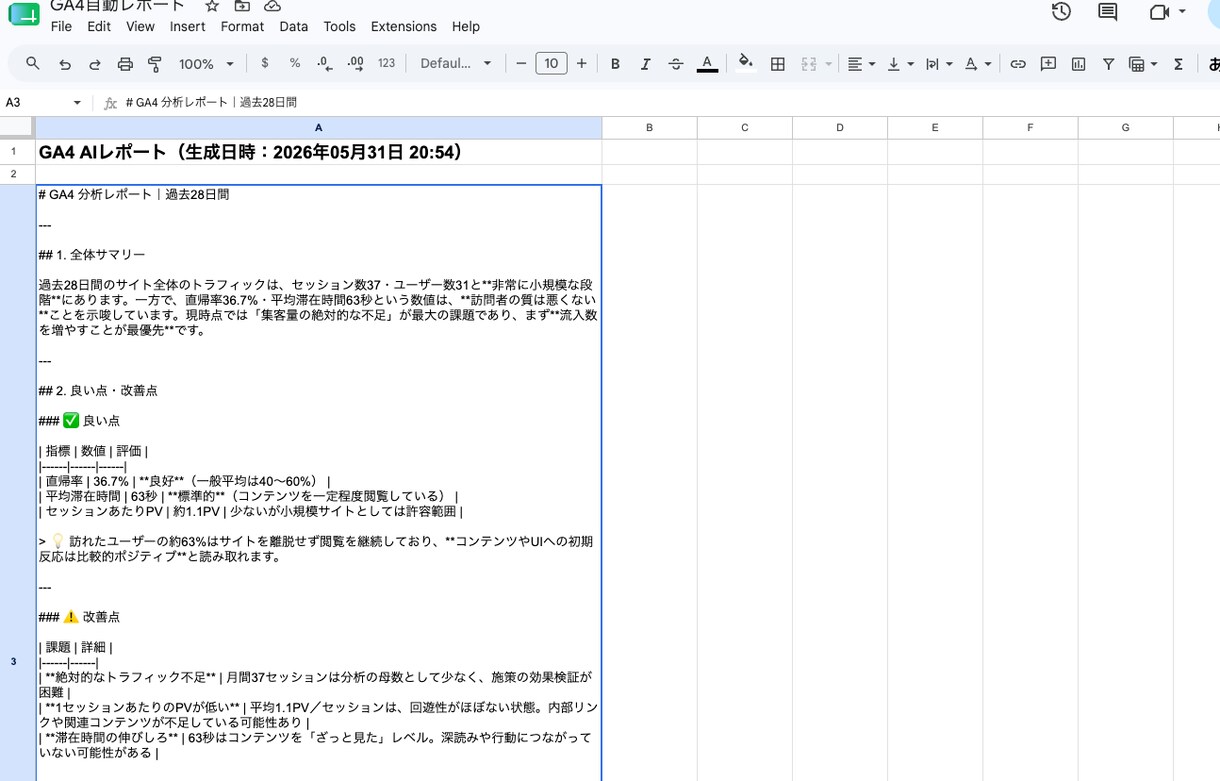Insert a comment from the toolbar
The image size is (1220, 781).
click(1048, 64)
